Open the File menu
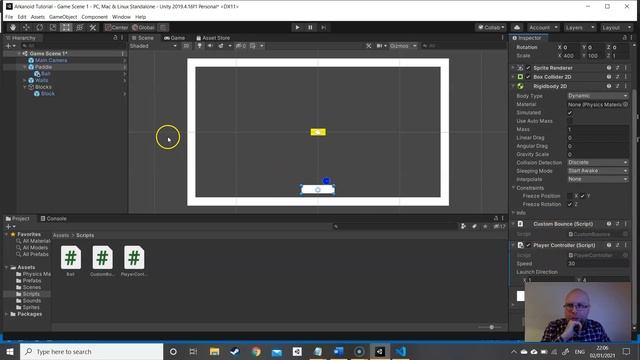The width and height of the screenshot is (640, 360). pos(9,17)
